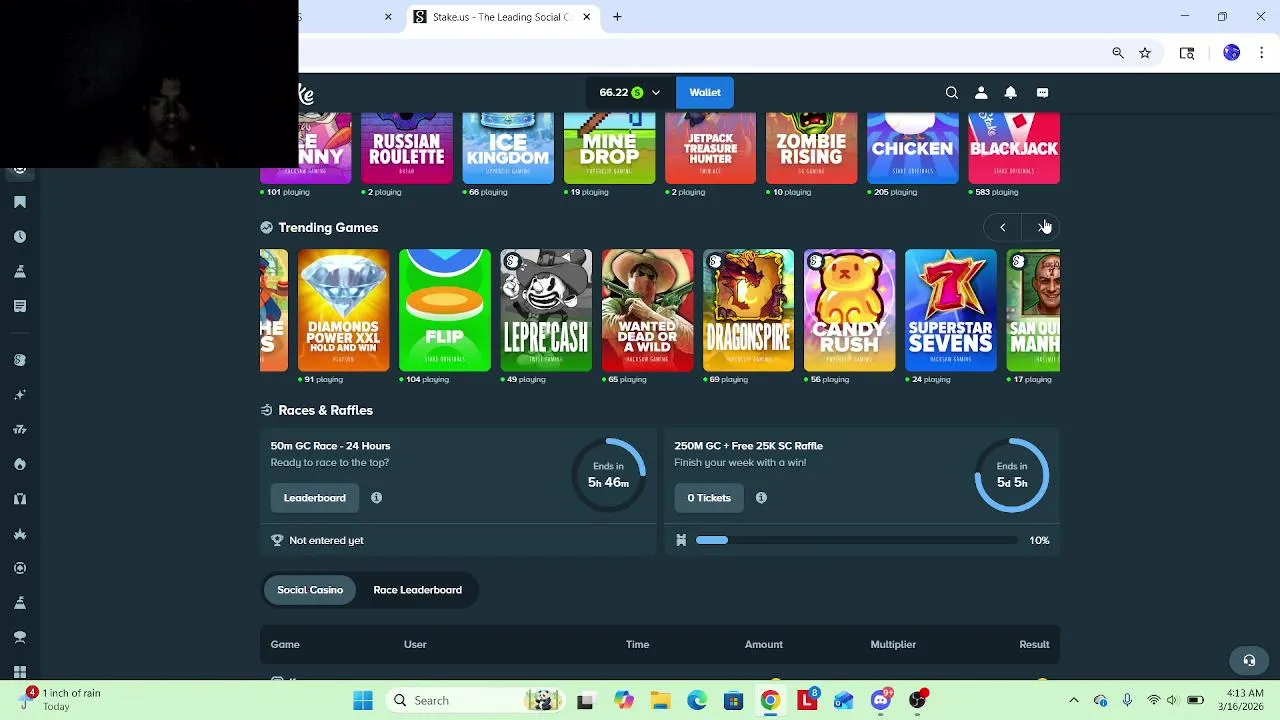Image resolution: width=1280 pixels, height=720 pixels.
Task: Bookmark this page with the star
Action: pos(1145,53)
